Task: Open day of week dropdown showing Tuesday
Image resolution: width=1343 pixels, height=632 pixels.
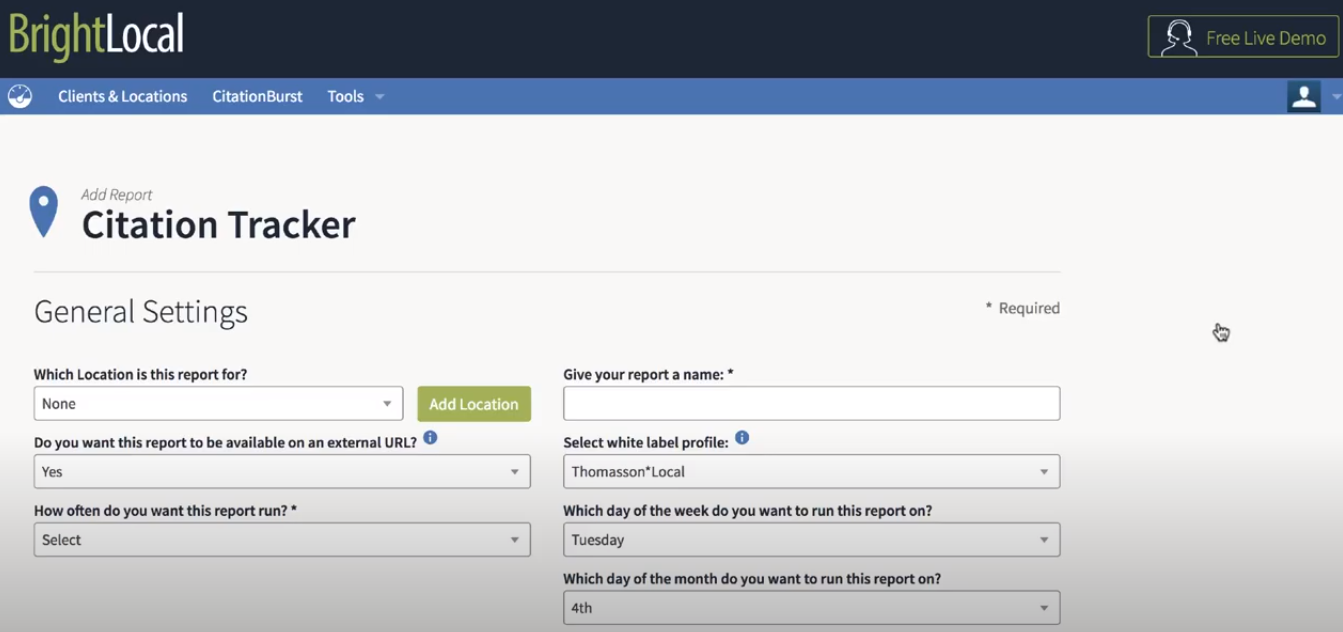Action: tap(811, 540)
